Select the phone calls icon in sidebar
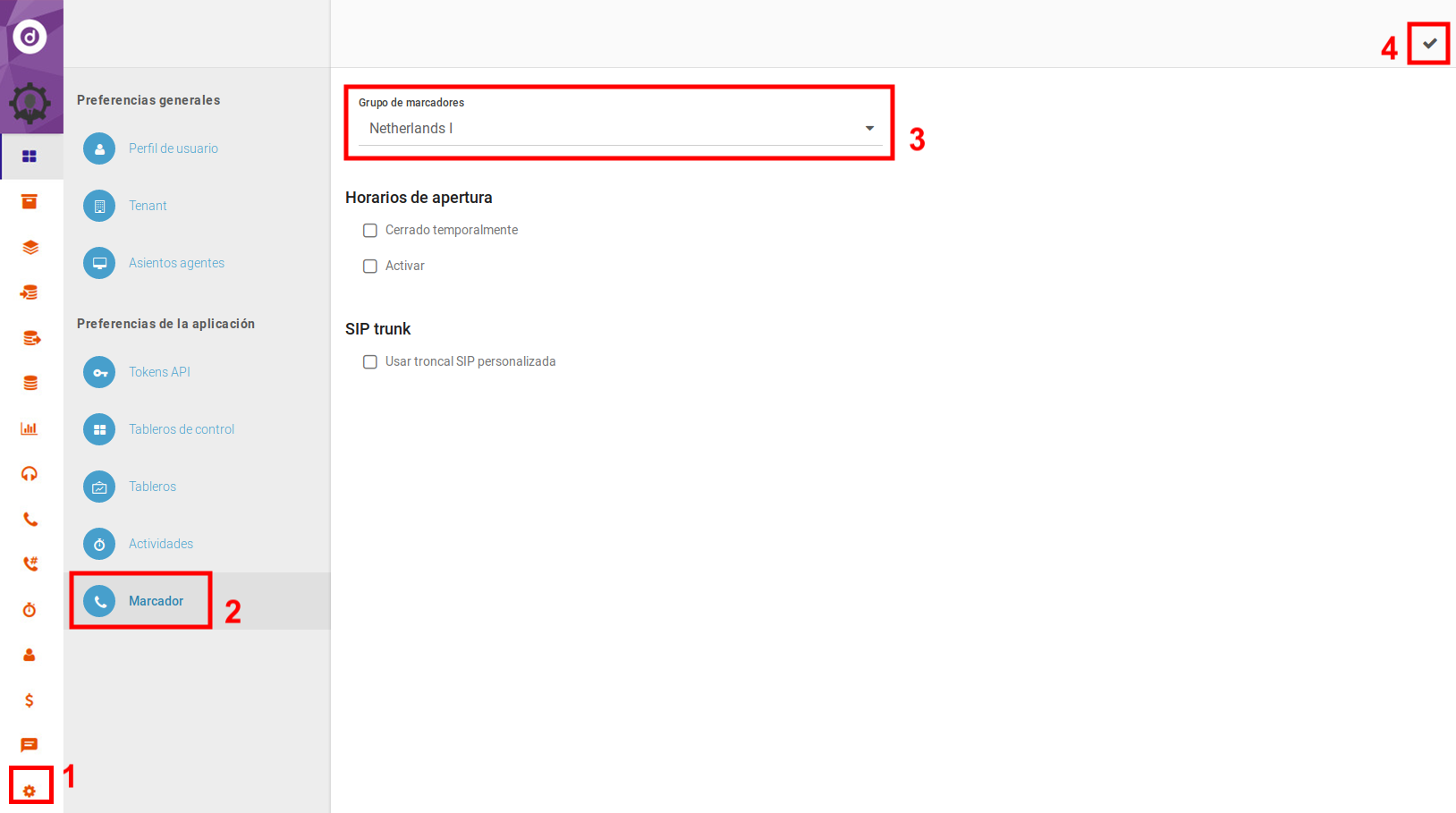Screen dimensions: 1456x813 pyautogui.click(x=30, y=519)
